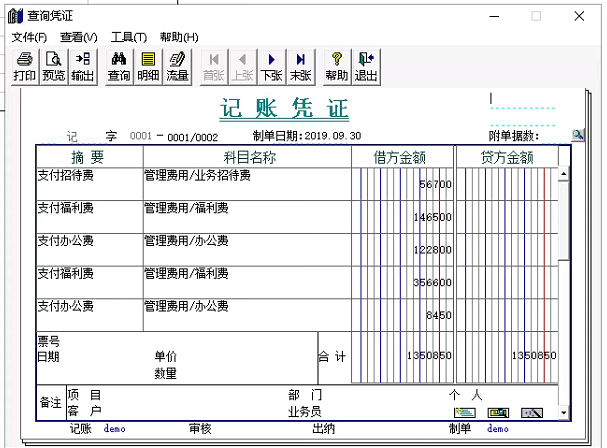The image size is (607, 448).
Task: Click magnifier icon beside 附单据数
Action: [x=578, y=135]
